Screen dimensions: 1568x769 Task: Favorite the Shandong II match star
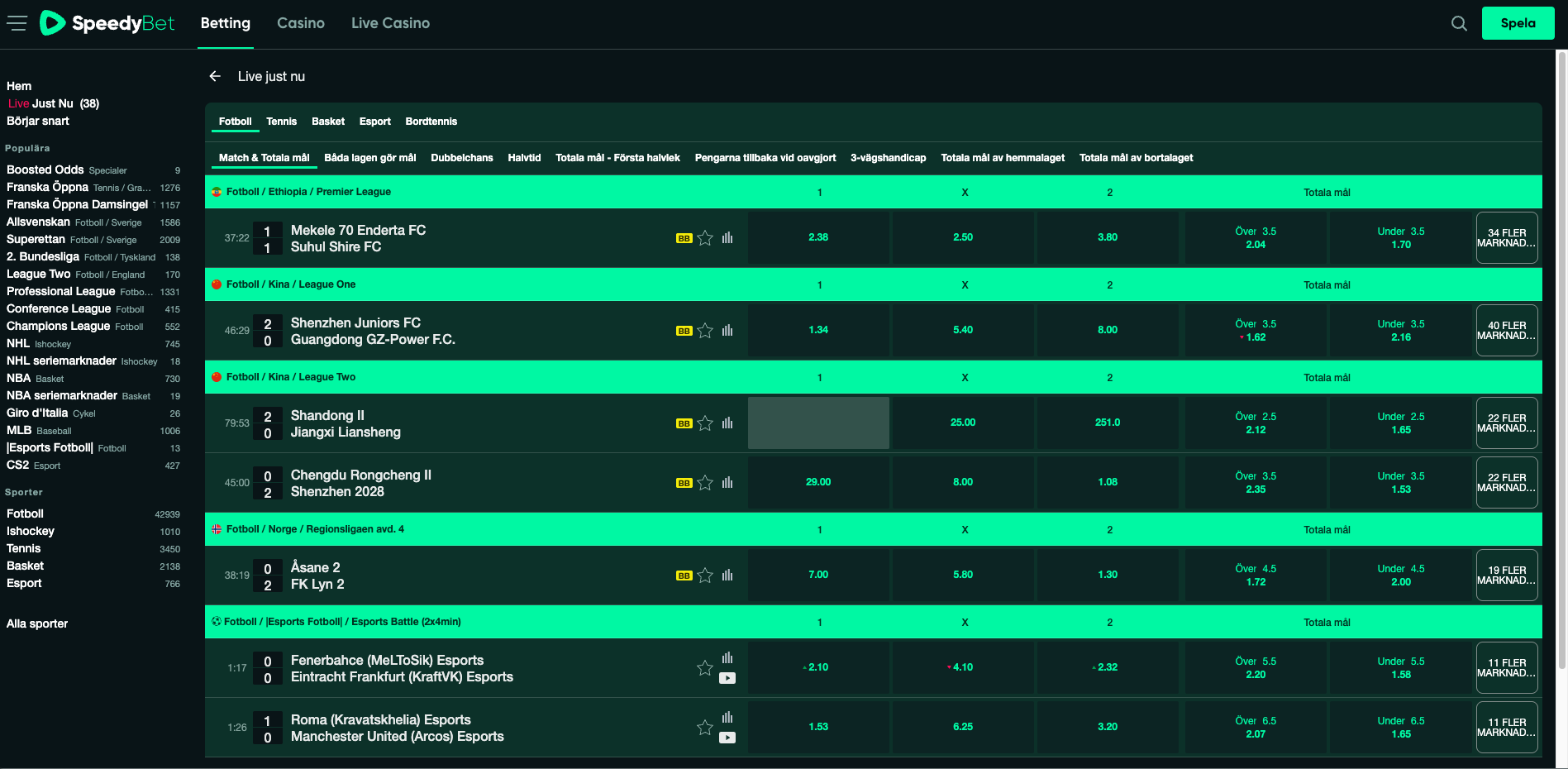(x=705, y=423)
